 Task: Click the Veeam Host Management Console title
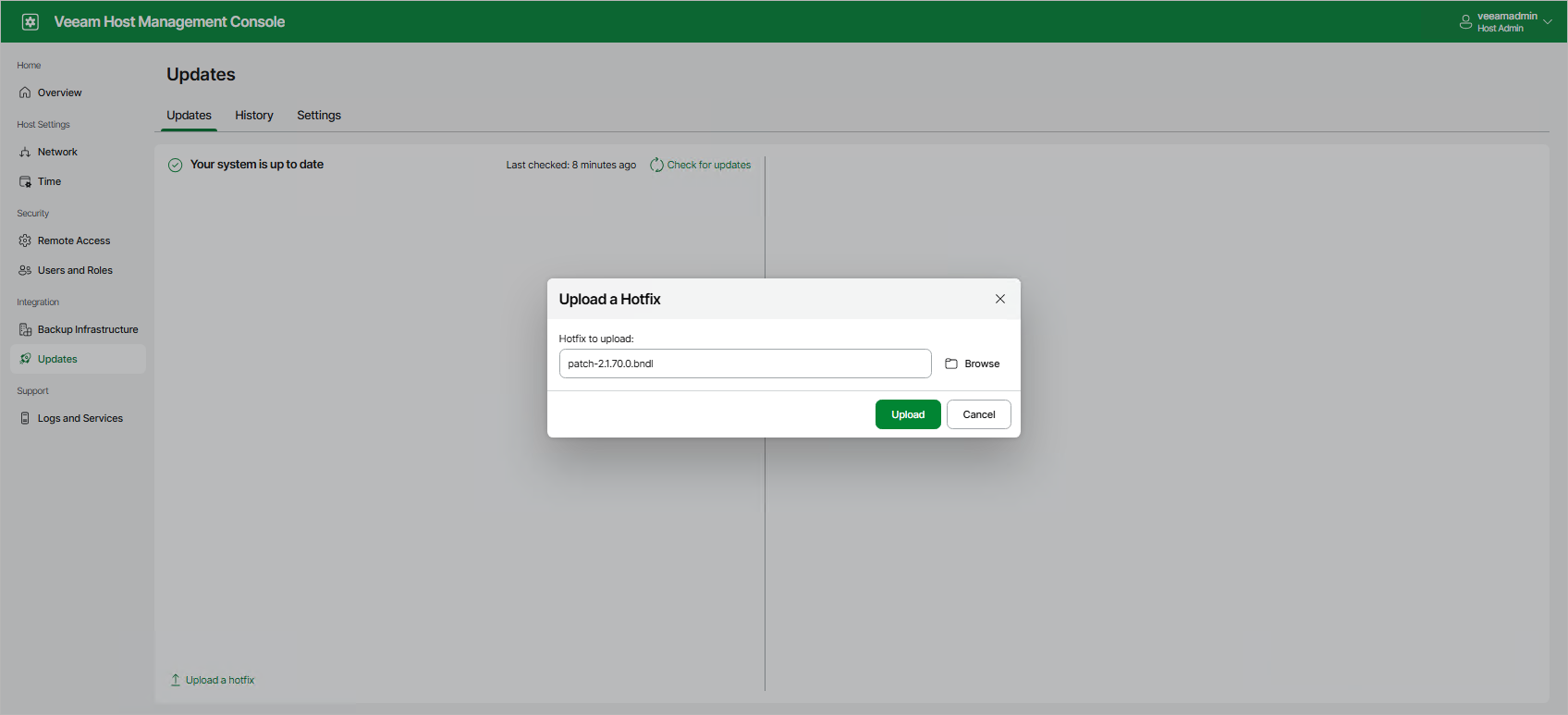169,21
